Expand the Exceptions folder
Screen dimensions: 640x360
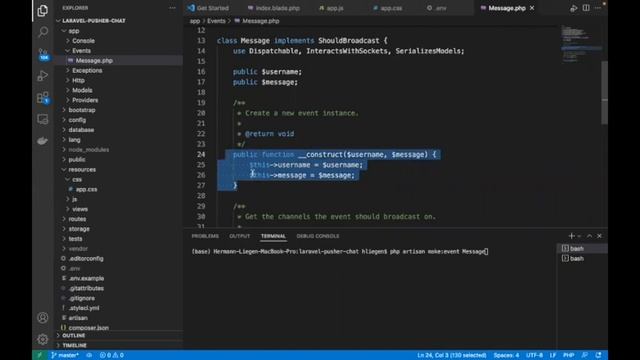coord(87,71)
